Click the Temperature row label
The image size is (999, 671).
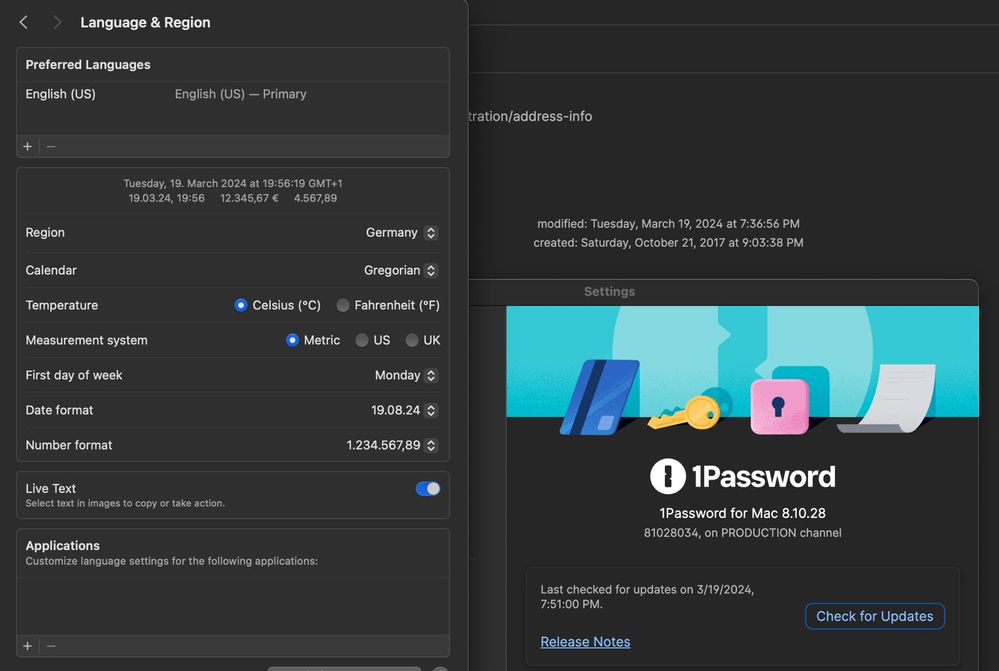point(62,305)
